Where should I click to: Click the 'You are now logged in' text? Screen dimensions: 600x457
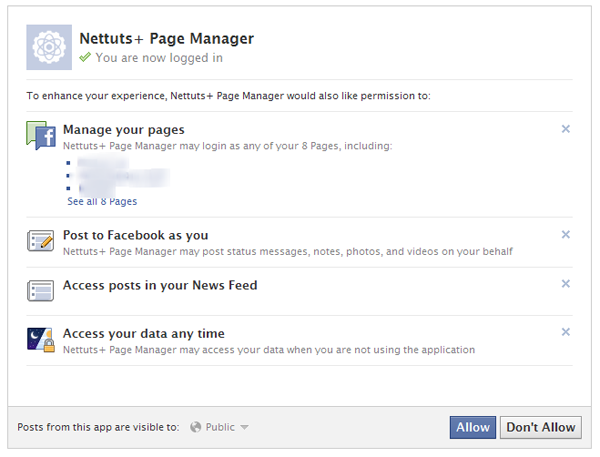159,58
